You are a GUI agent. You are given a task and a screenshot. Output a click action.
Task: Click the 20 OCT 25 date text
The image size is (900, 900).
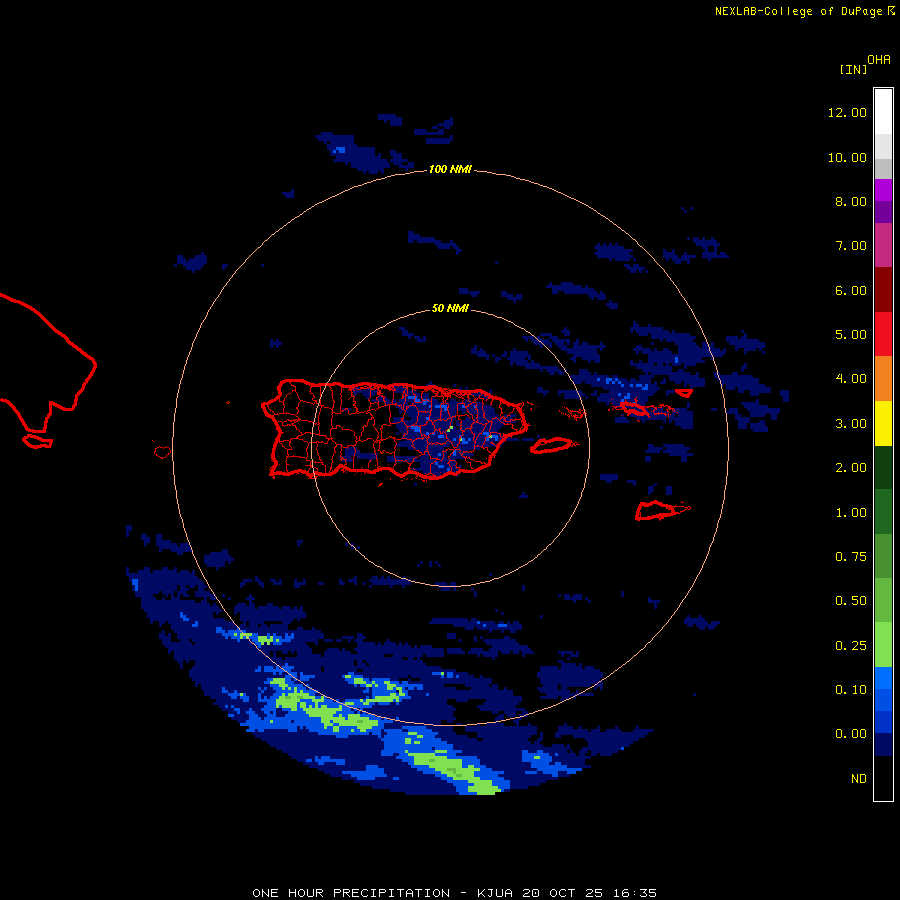click(563, 893)
